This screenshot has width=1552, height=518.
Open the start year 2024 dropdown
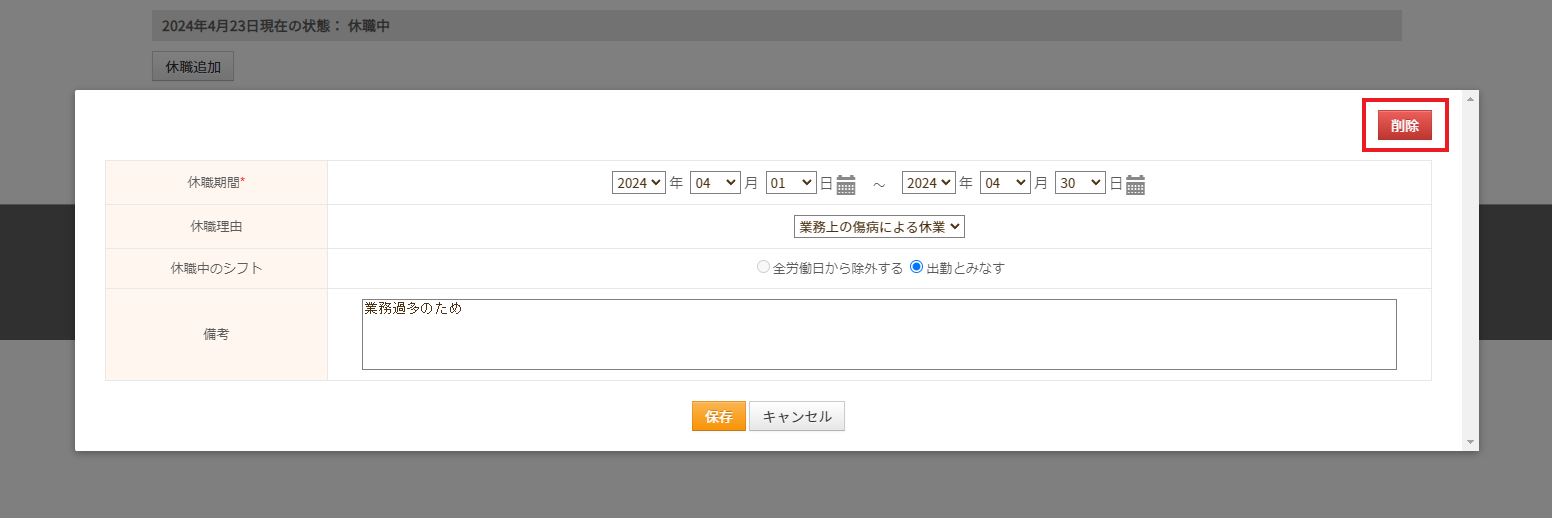coord(639,183)
